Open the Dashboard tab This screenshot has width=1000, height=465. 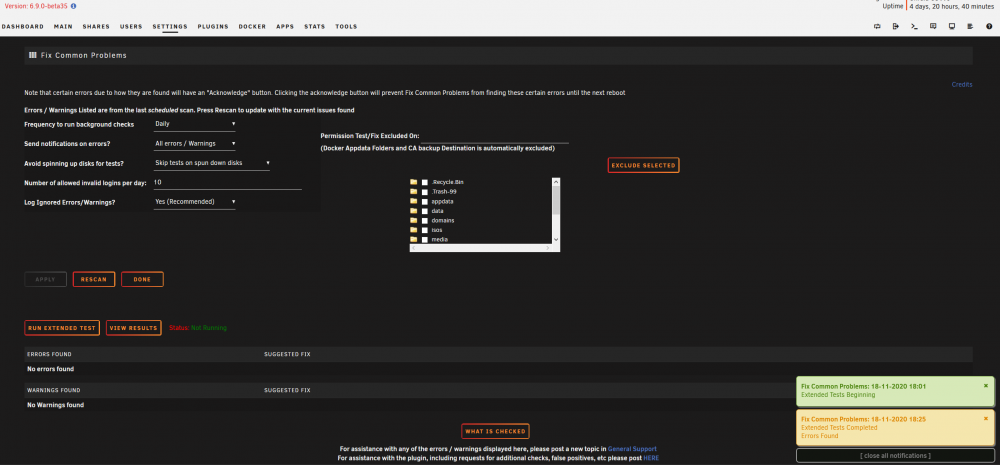click(x=22, y=27)
